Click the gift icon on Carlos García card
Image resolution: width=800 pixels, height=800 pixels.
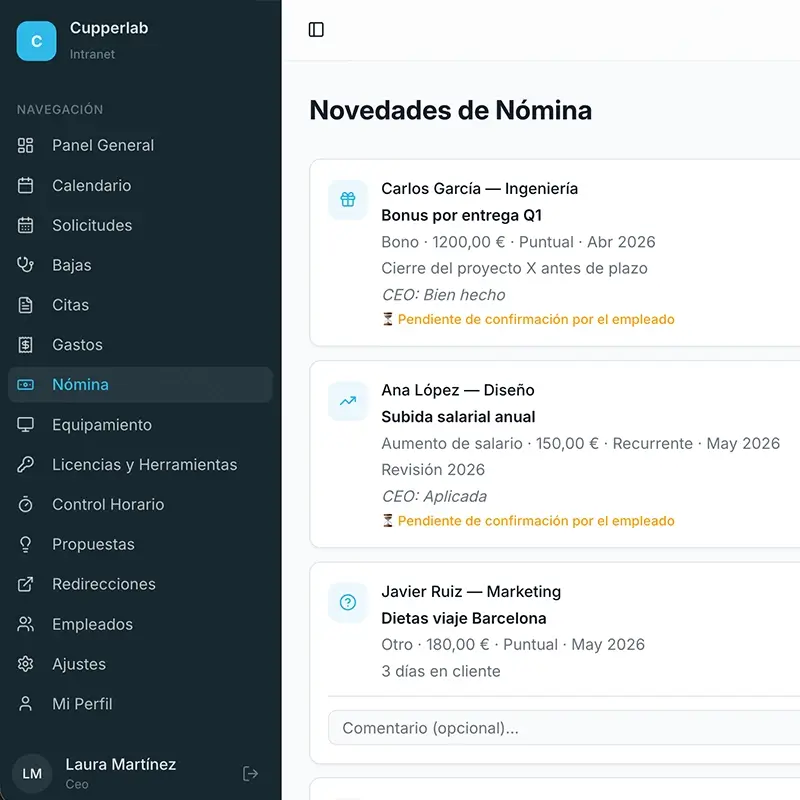point(348,199)
